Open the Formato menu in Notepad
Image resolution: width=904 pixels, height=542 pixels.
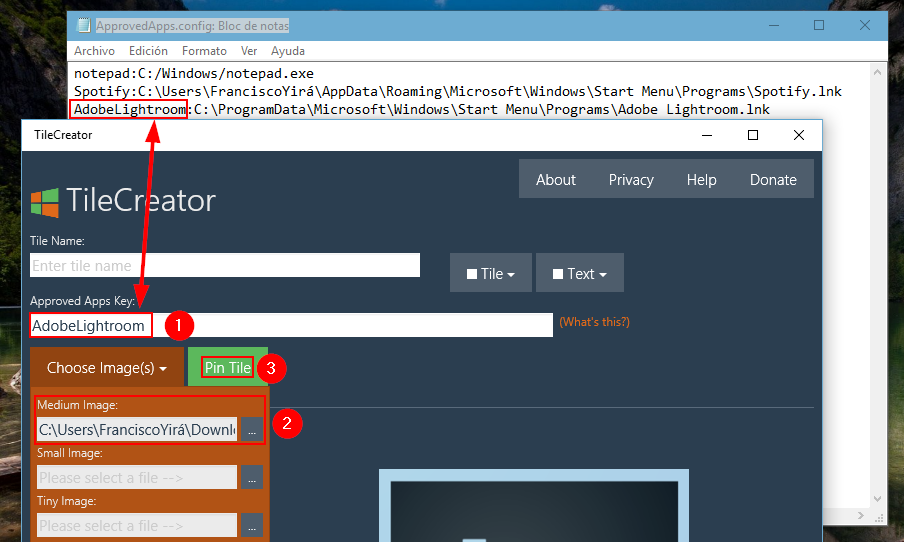click(204, 50)
